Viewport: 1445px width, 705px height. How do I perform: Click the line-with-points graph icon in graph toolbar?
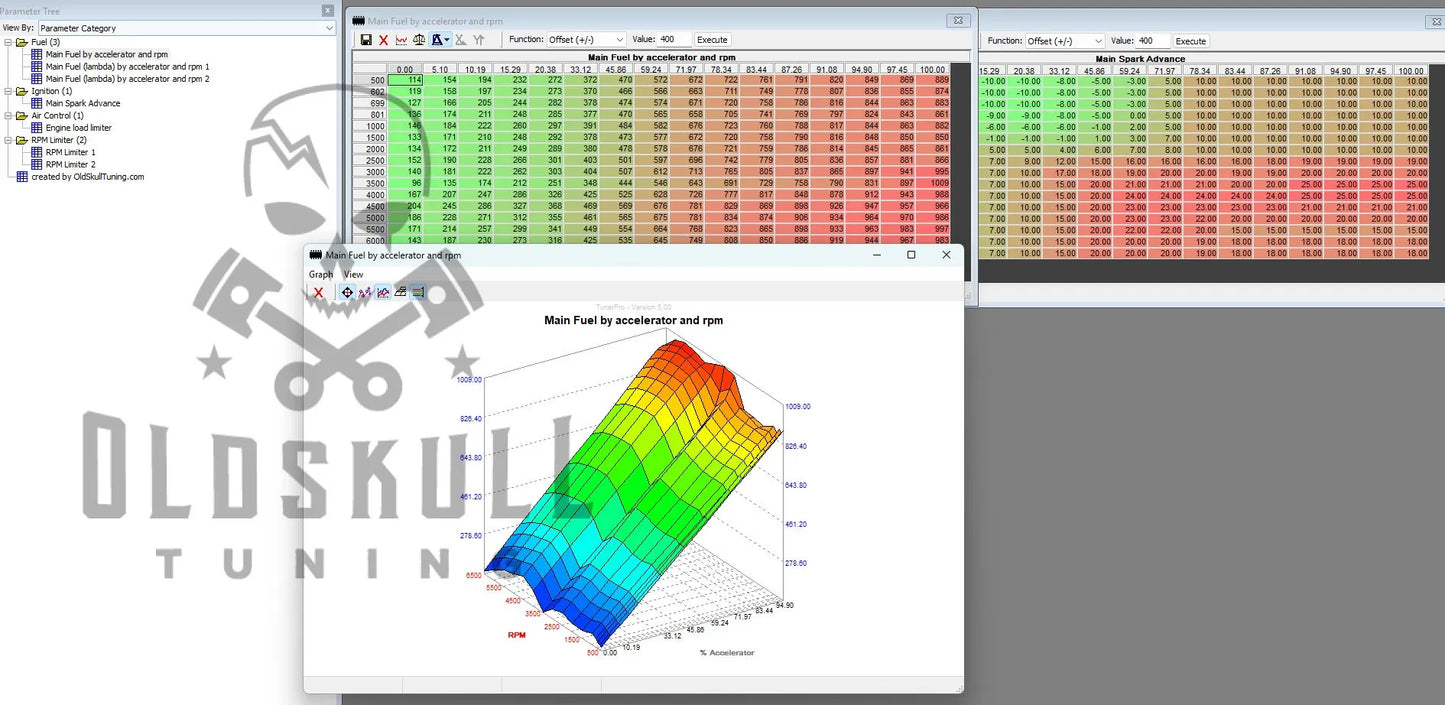tap(365, 292)
